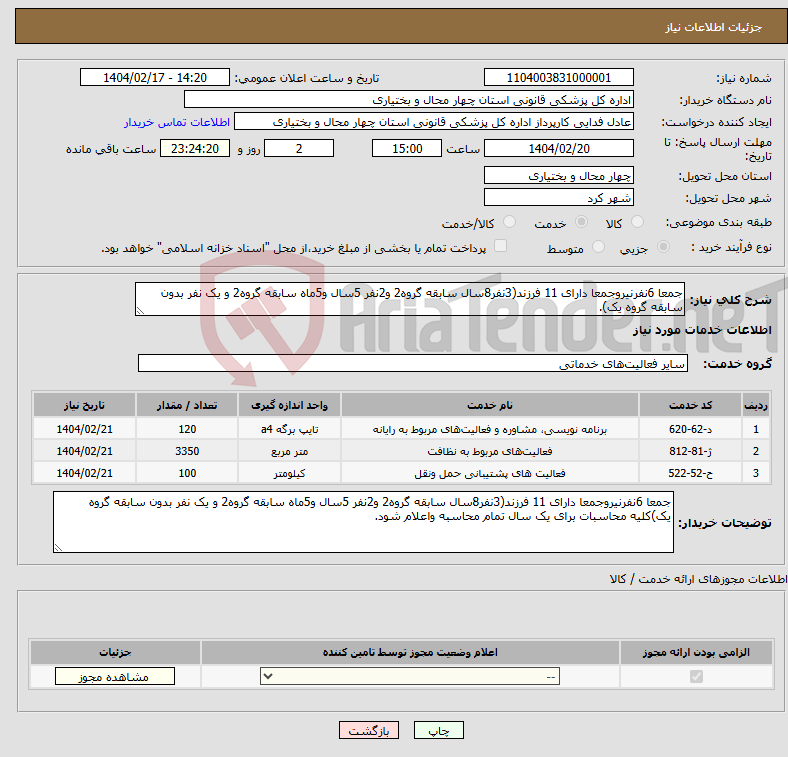Screen dimensions: 788x757
Task: Toggle the اسناد خزانه اسلامی payment checkbox
Action: (500, 246)
